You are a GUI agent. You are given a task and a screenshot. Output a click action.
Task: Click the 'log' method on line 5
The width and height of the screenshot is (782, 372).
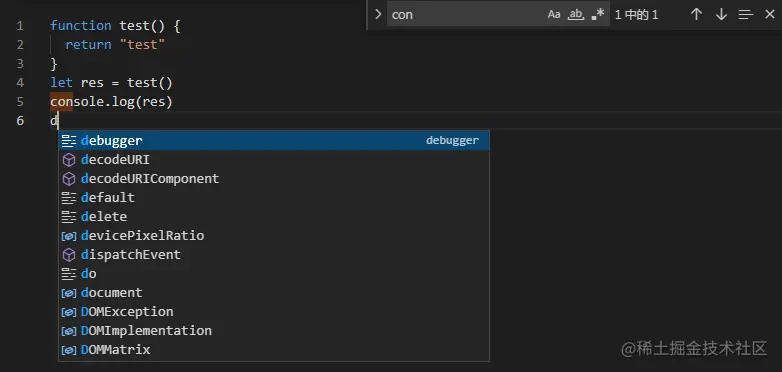(x=123, y=102)
